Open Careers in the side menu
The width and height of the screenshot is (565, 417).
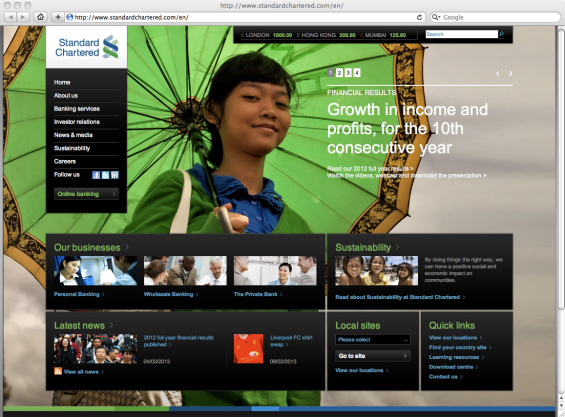(x=65, y=161)
